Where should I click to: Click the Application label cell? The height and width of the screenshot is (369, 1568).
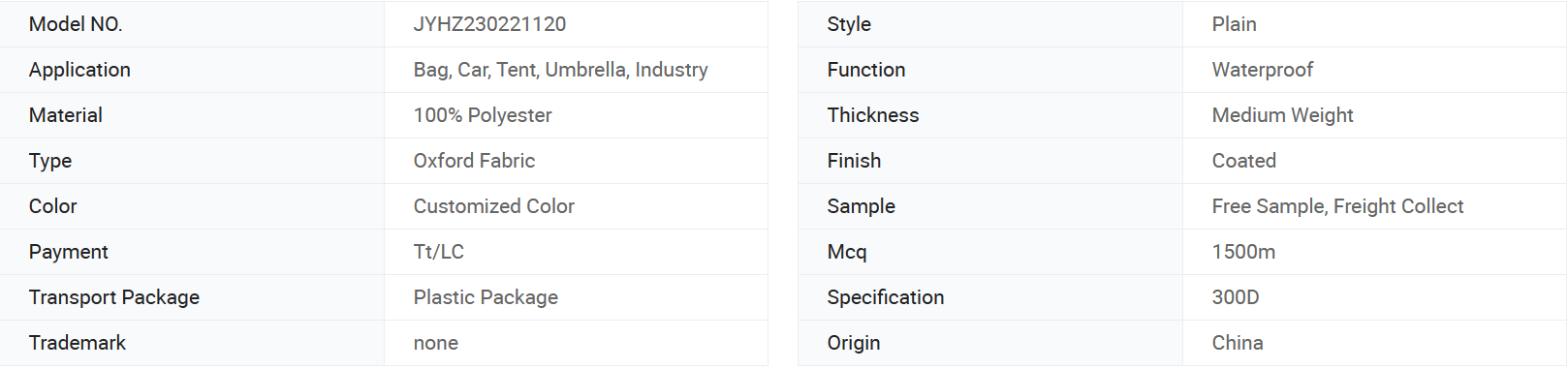(x=192, y=70)
